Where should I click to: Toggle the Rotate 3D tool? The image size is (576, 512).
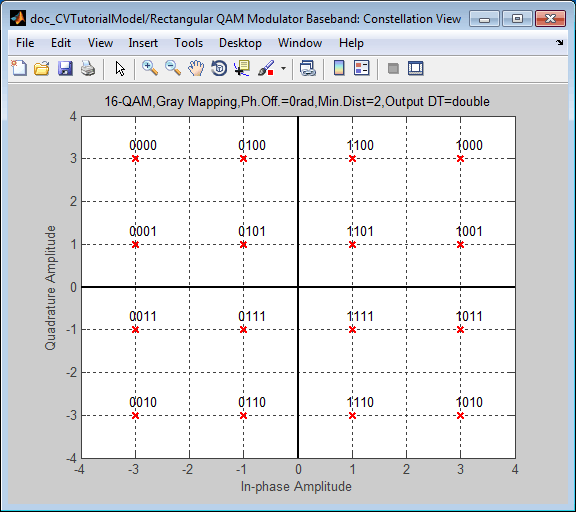click(219, 68)
